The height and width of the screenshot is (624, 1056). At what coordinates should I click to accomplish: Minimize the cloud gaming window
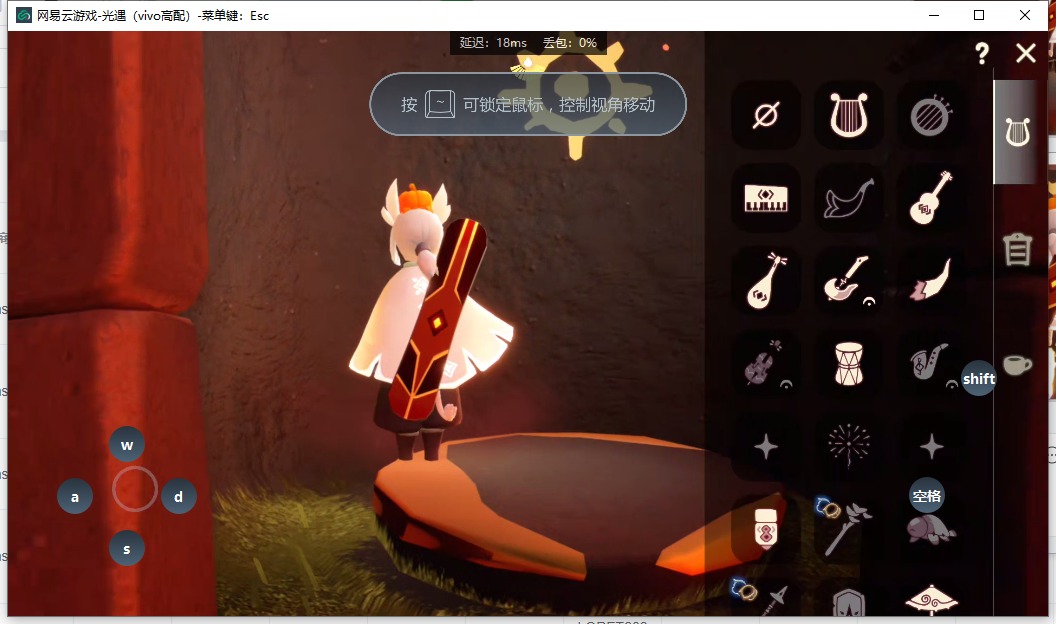[x=934, y=15]
